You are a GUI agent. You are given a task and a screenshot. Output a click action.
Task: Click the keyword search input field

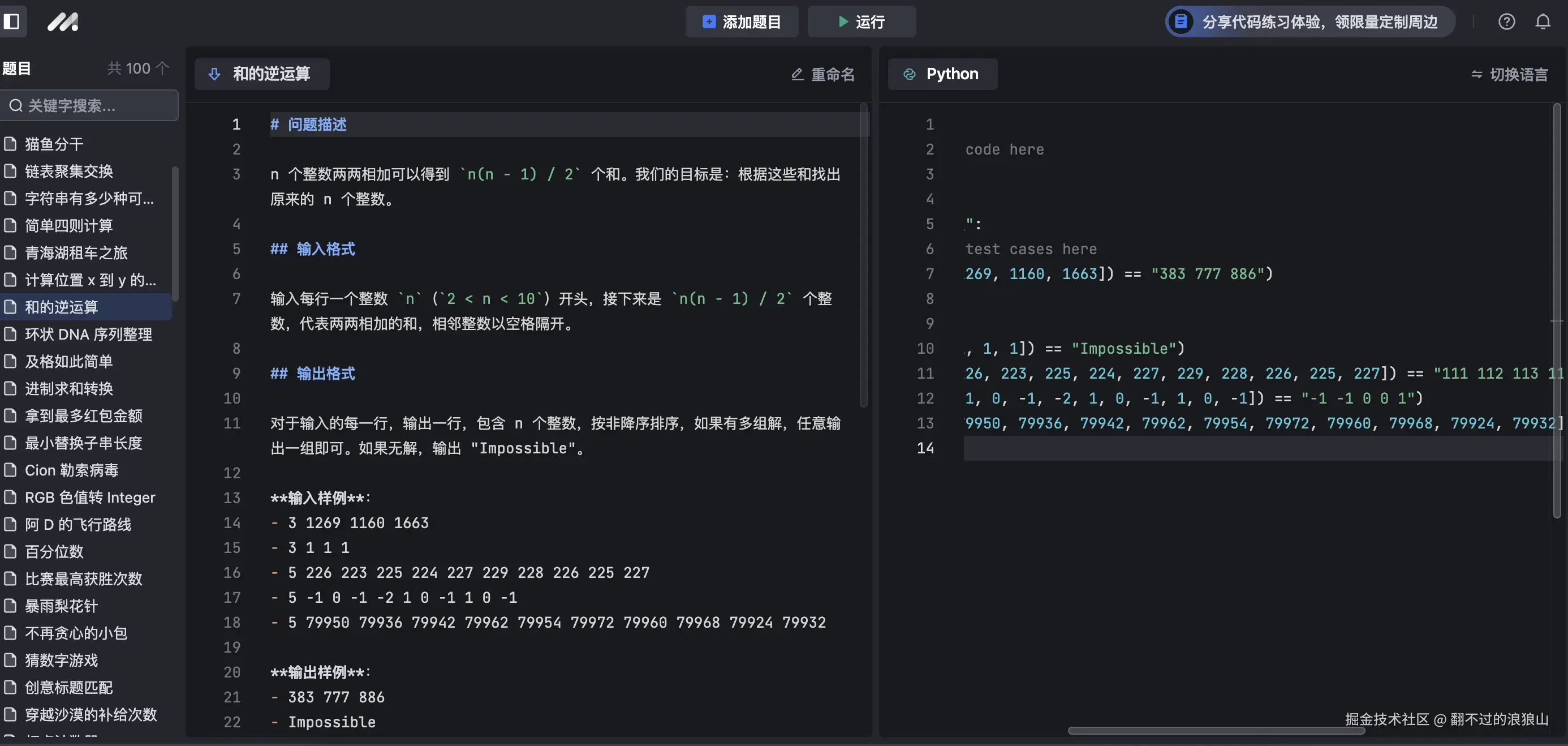89,105
